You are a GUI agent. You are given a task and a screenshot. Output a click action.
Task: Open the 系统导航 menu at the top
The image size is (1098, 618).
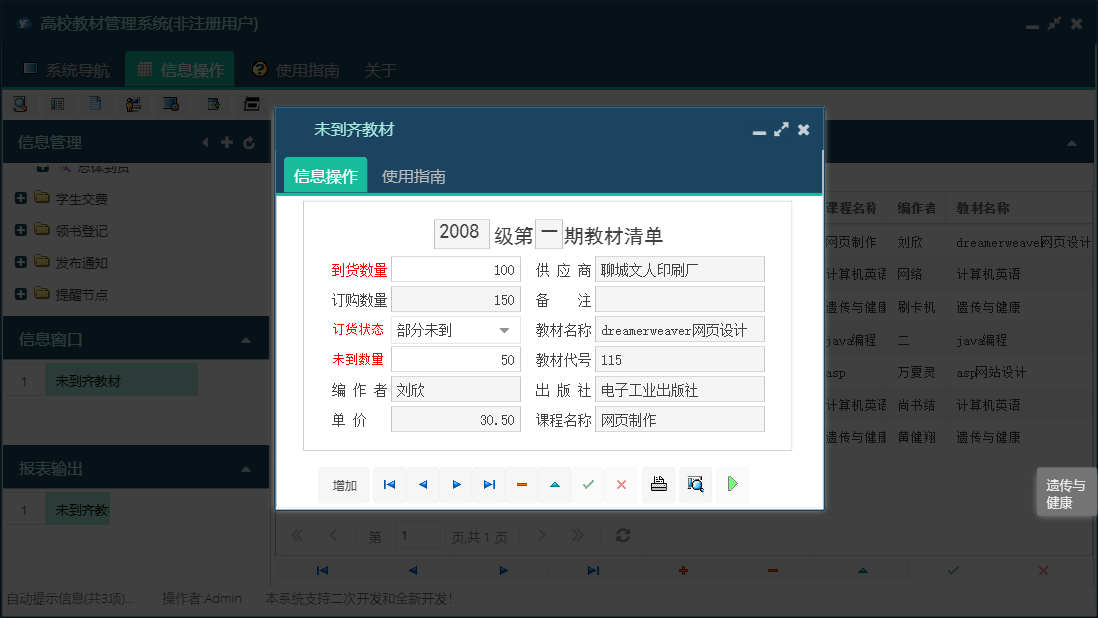coord(68,70)
